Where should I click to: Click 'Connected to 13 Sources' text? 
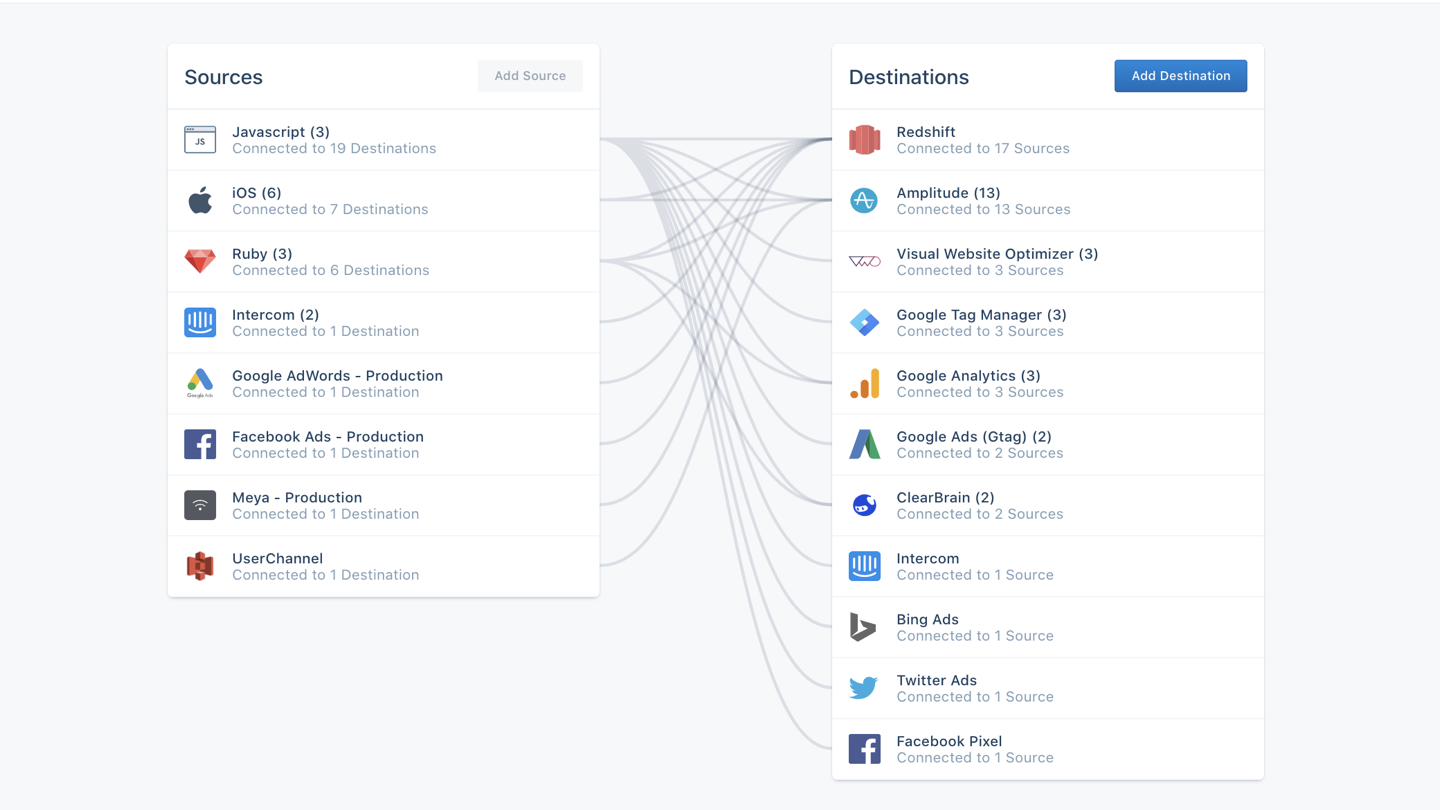click(984, 210)
